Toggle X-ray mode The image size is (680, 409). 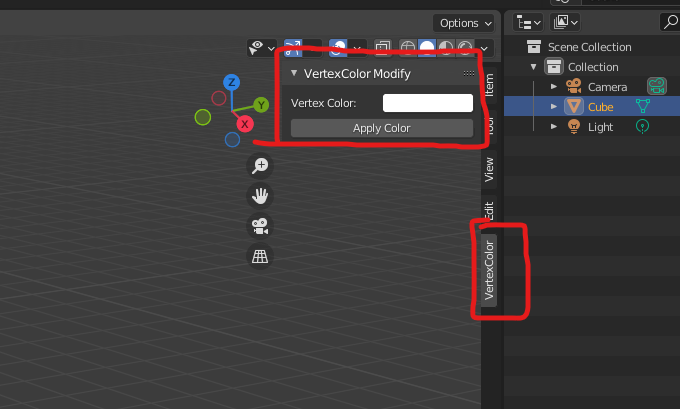[382, 48]
